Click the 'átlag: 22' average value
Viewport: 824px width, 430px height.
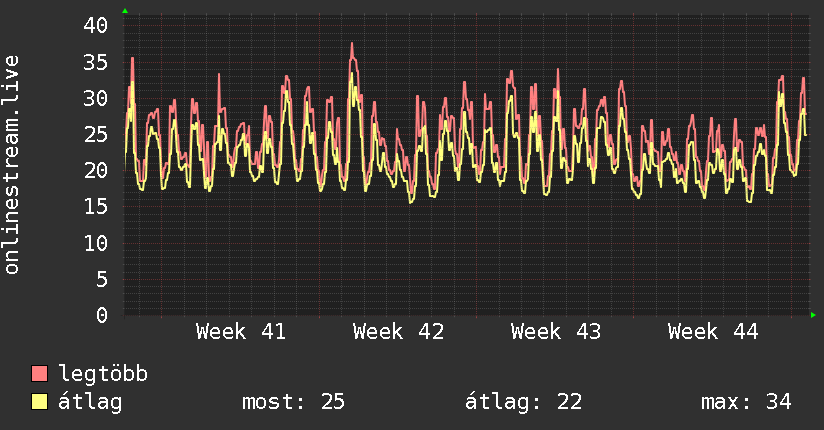tap(523, 402)
